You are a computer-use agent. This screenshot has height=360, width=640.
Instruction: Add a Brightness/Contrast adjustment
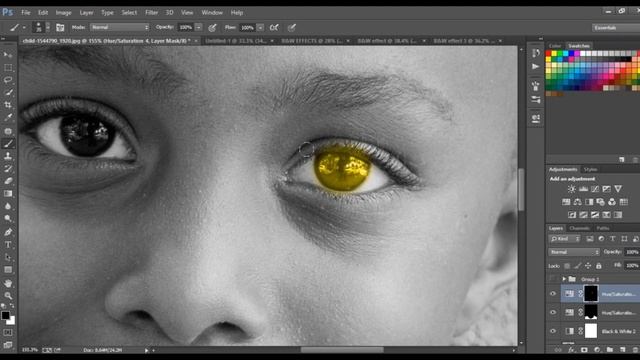click(x=571, y=189)
